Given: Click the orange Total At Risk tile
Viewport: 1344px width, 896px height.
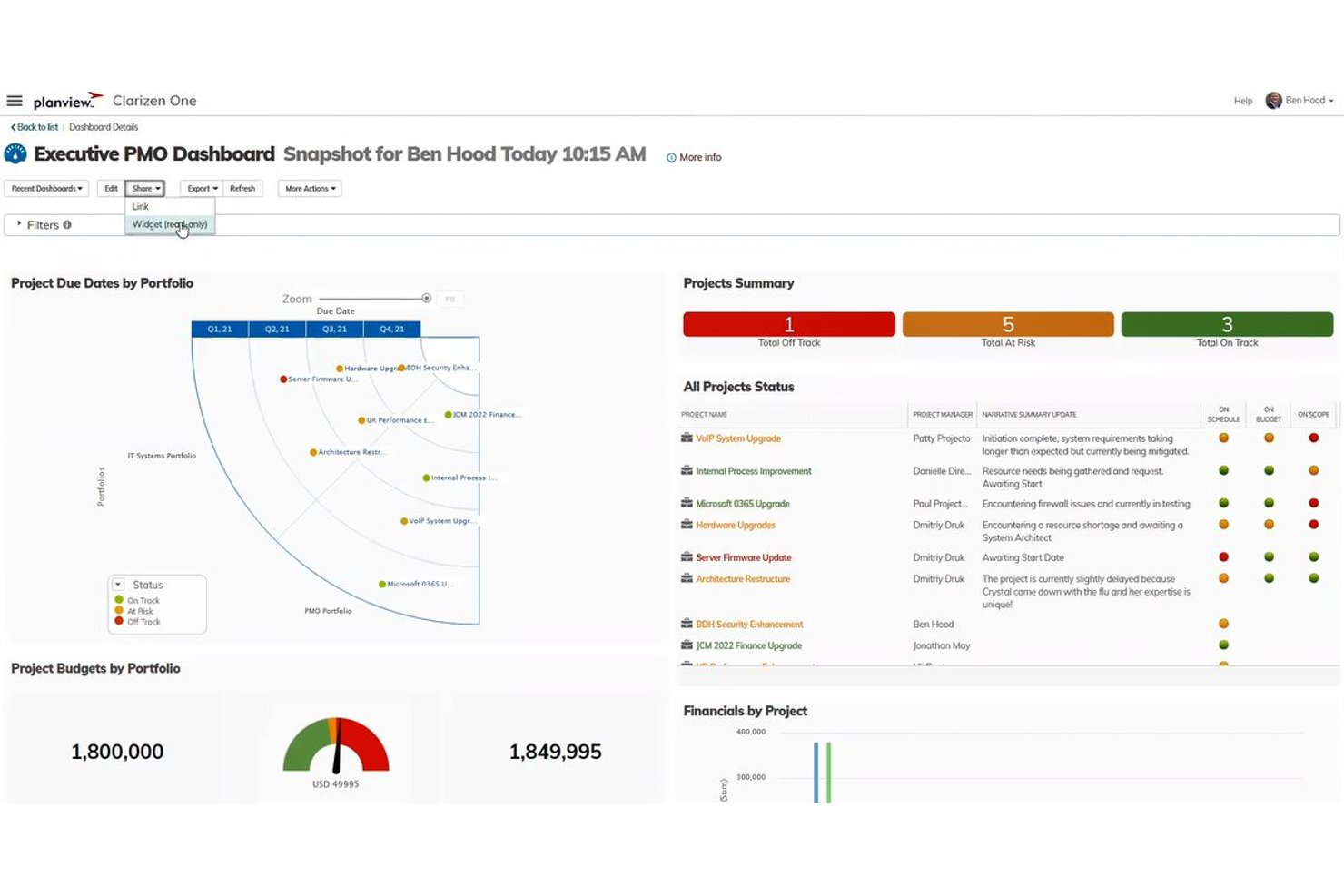Looking at the screenshot, I should click(1008, 324).
